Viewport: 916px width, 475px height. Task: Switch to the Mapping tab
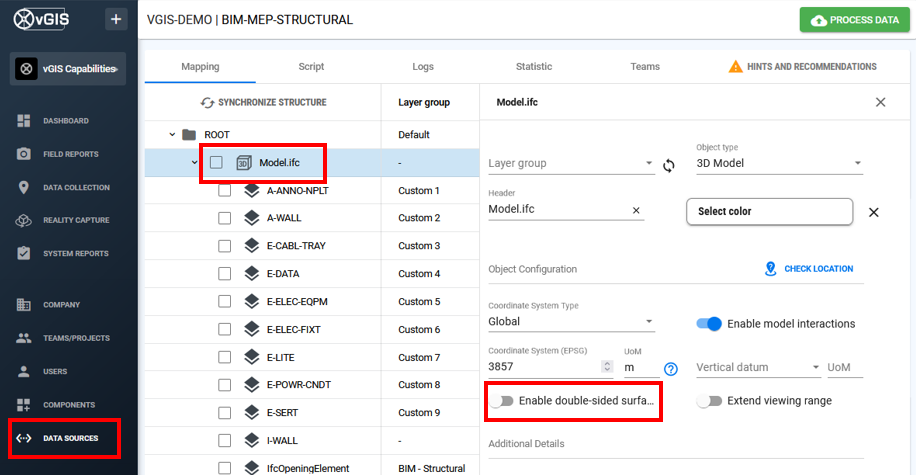[200, 67]
